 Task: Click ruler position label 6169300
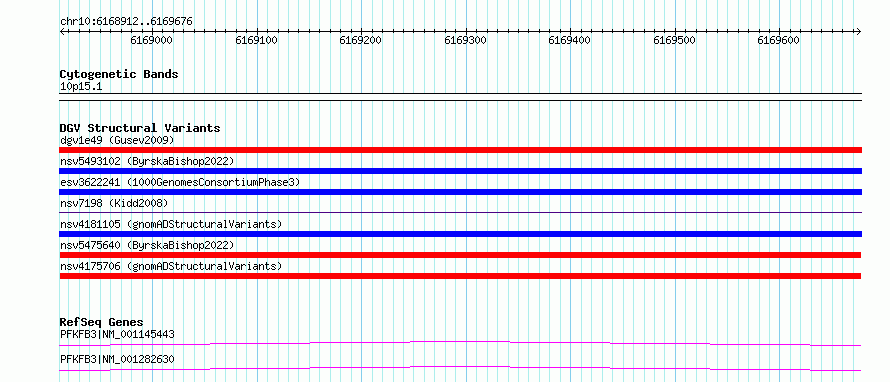465,40
